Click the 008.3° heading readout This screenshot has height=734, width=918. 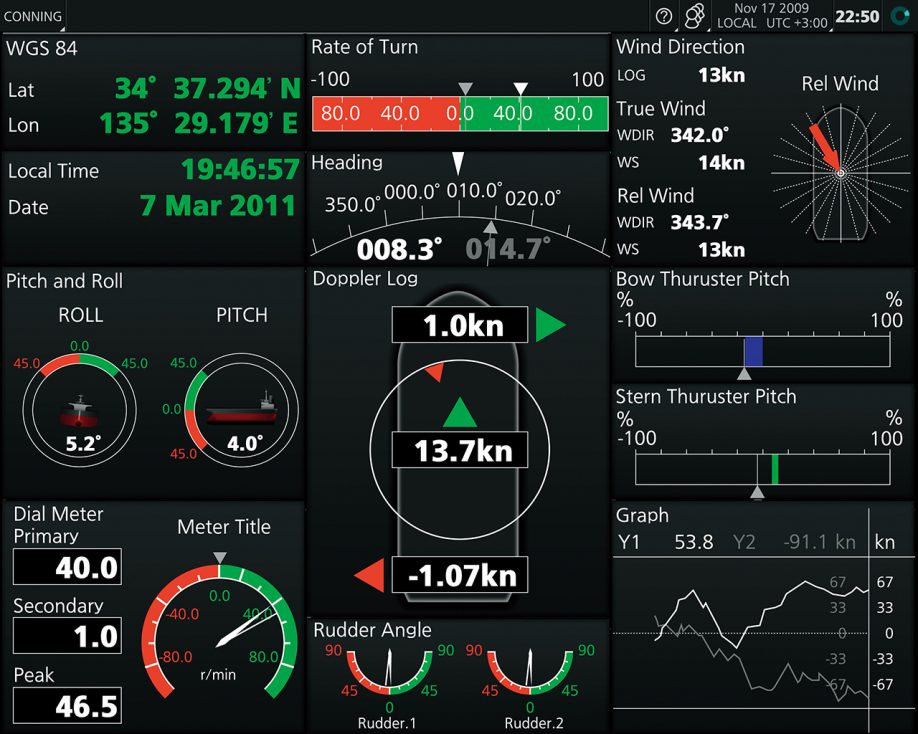point(400,248)
